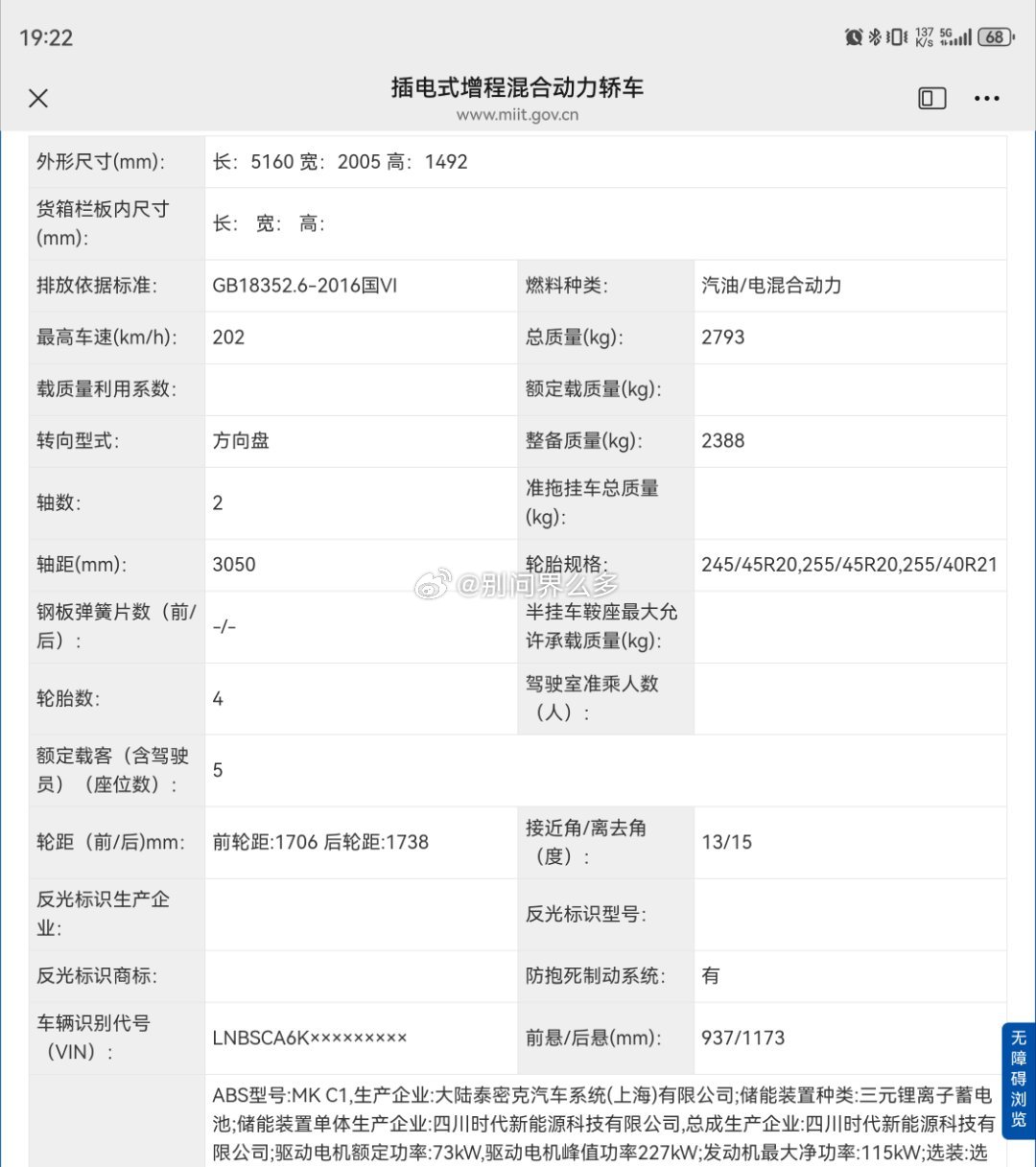Select the 驾驶室准乘人数 label
1036x1167 pixels.
pyautogui.click(x=592, y=698)
